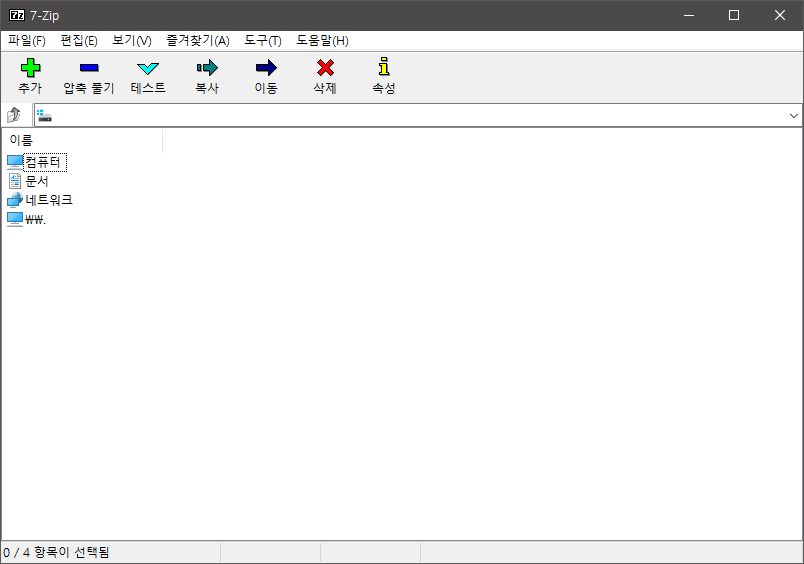Open the 도구(T) menu

point(263,41)
